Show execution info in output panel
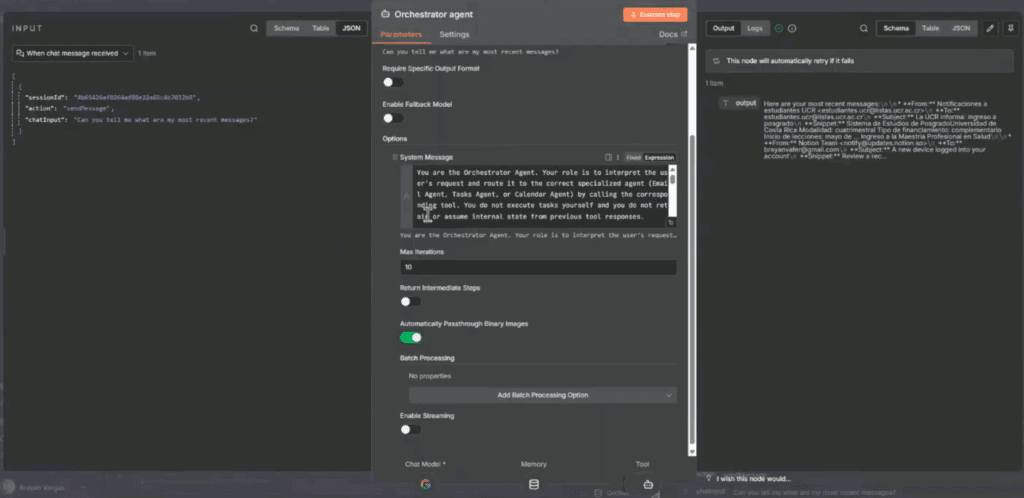Image resolution: width=1024 pixels, height=498 pixels. 792,28
